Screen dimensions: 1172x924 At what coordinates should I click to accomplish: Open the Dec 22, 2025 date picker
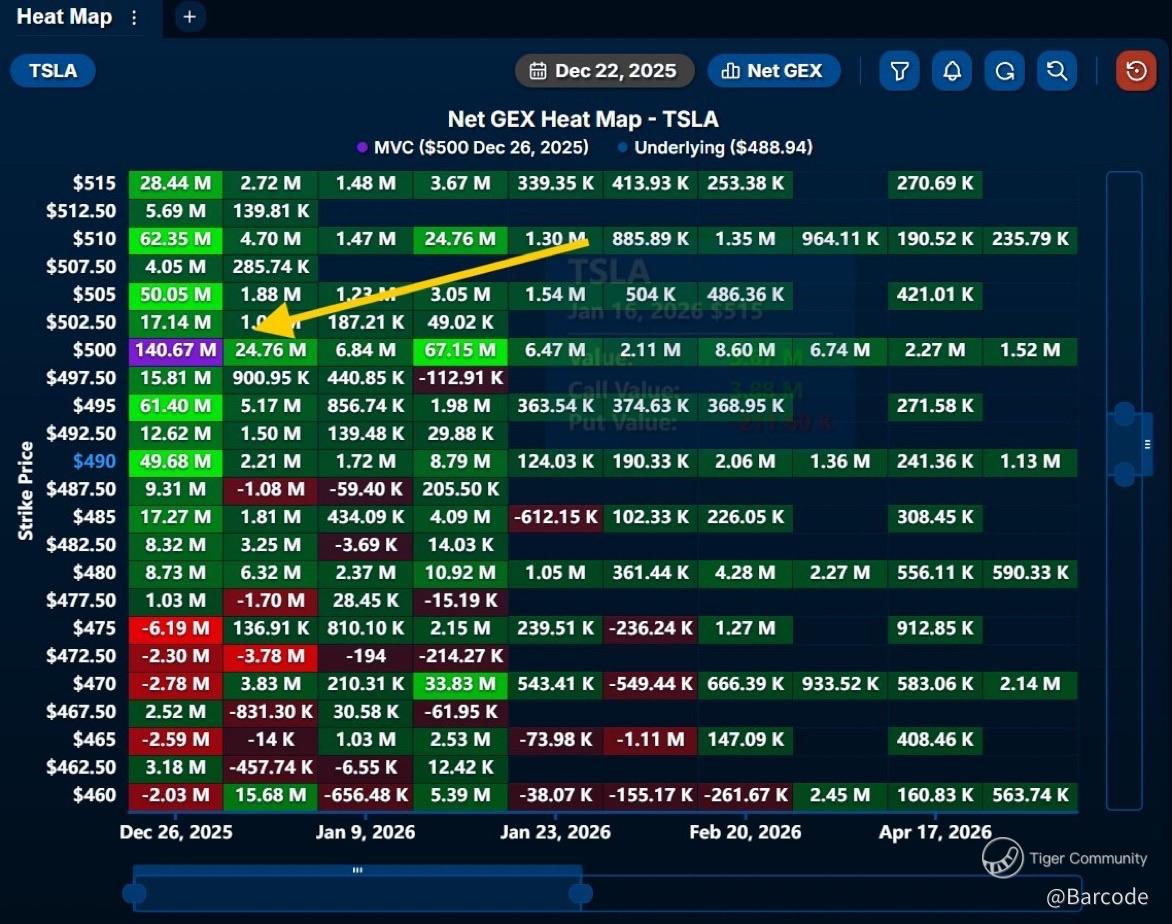pyautogui.click(x=604, y=71)
